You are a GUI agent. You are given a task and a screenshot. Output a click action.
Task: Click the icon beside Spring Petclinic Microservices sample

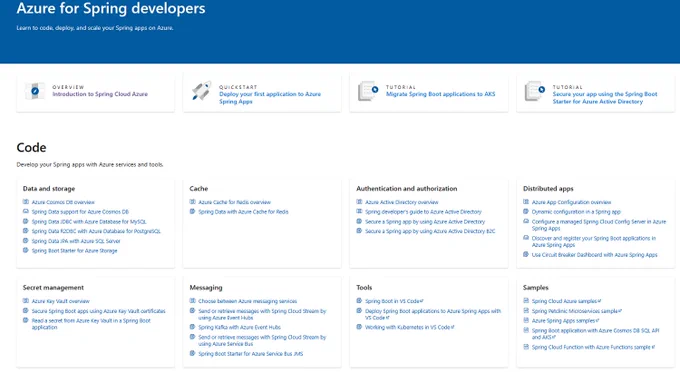tap(526, 311)
